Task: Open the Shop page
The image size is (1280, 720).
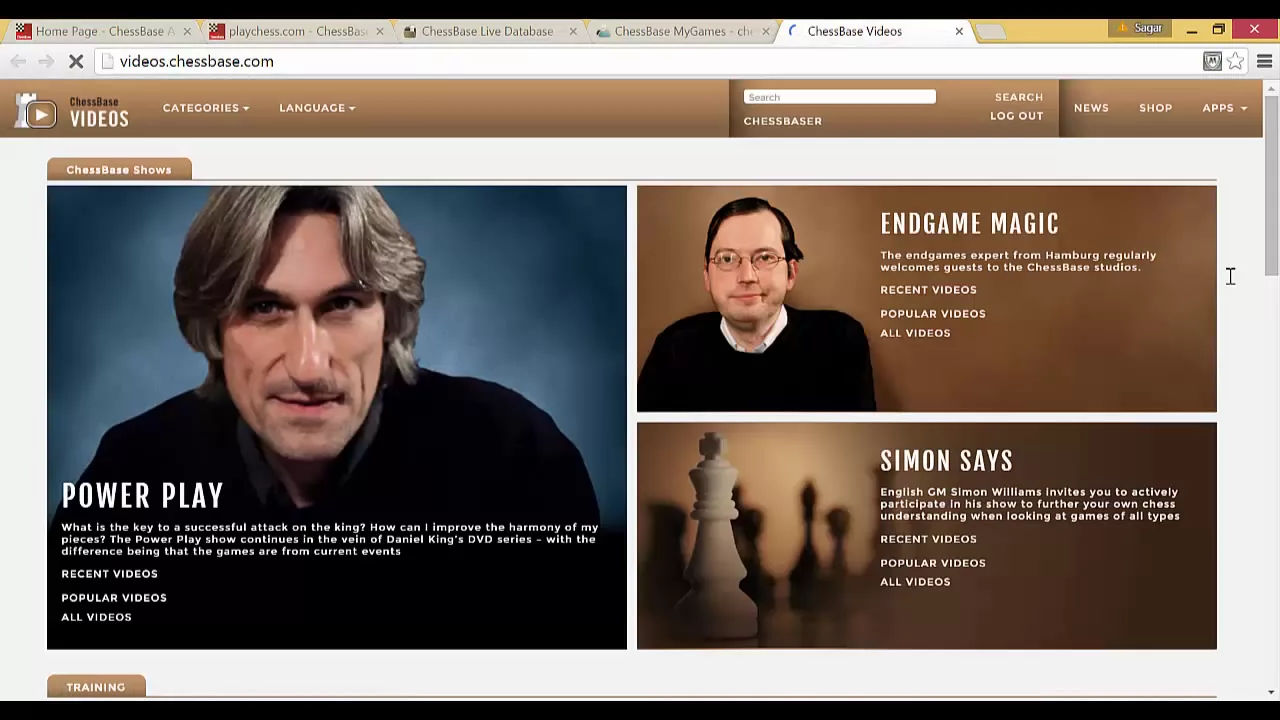Action: pyautogui.click(x=1155, y=108)
